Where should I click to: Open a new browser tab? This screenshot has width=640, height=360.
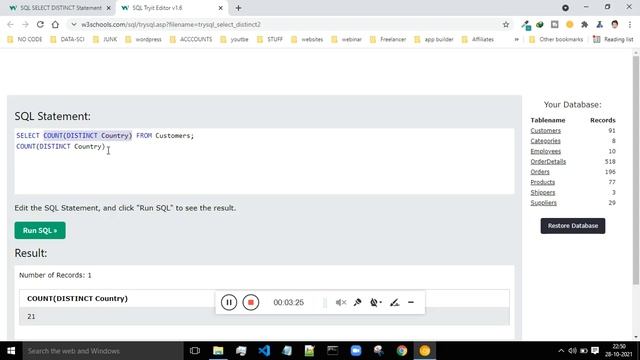click(x=238, y=8)
